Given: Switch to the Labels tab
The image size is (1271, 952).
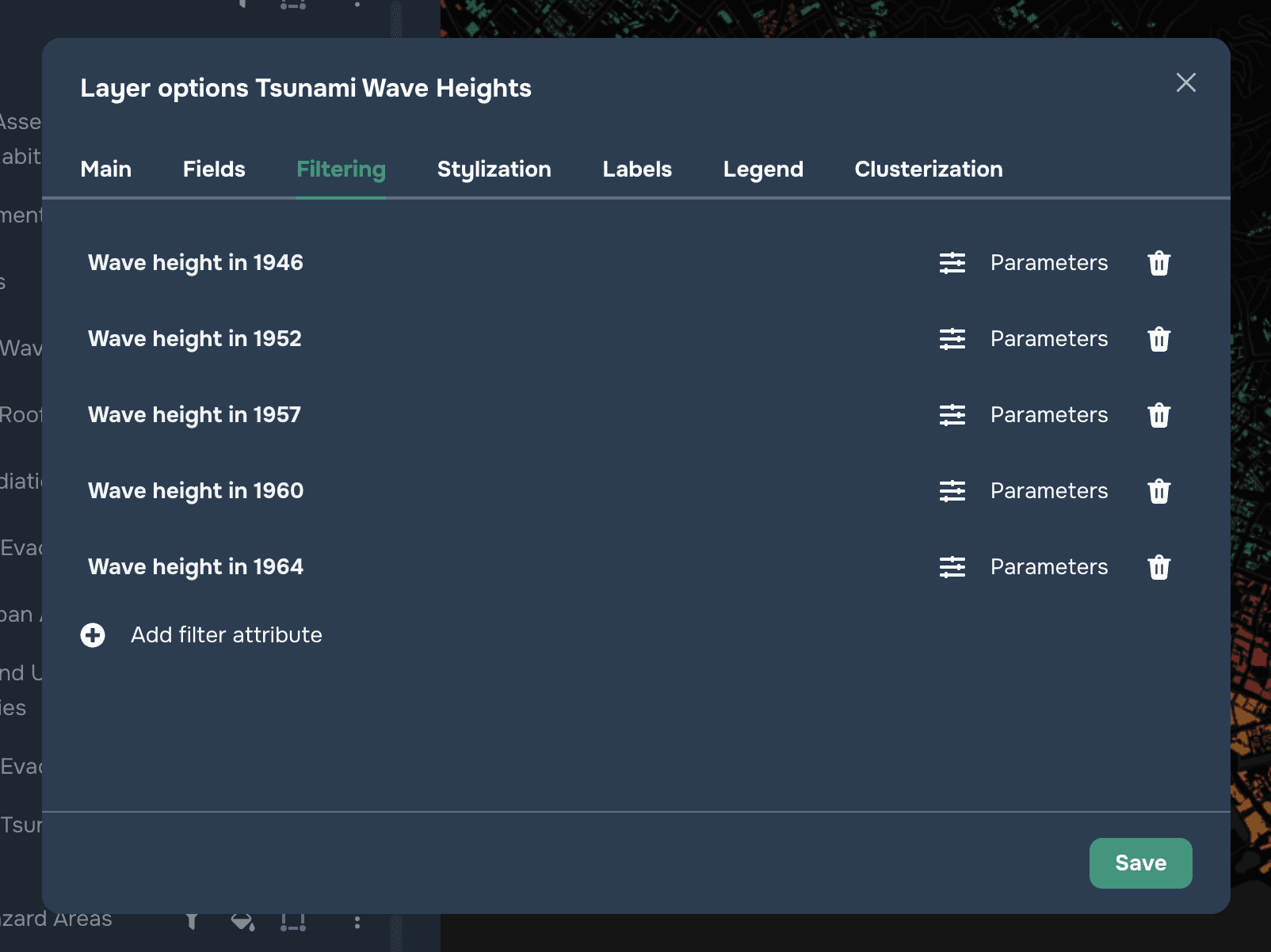Looking at the screenshot, I should click(x=637, y=169).
